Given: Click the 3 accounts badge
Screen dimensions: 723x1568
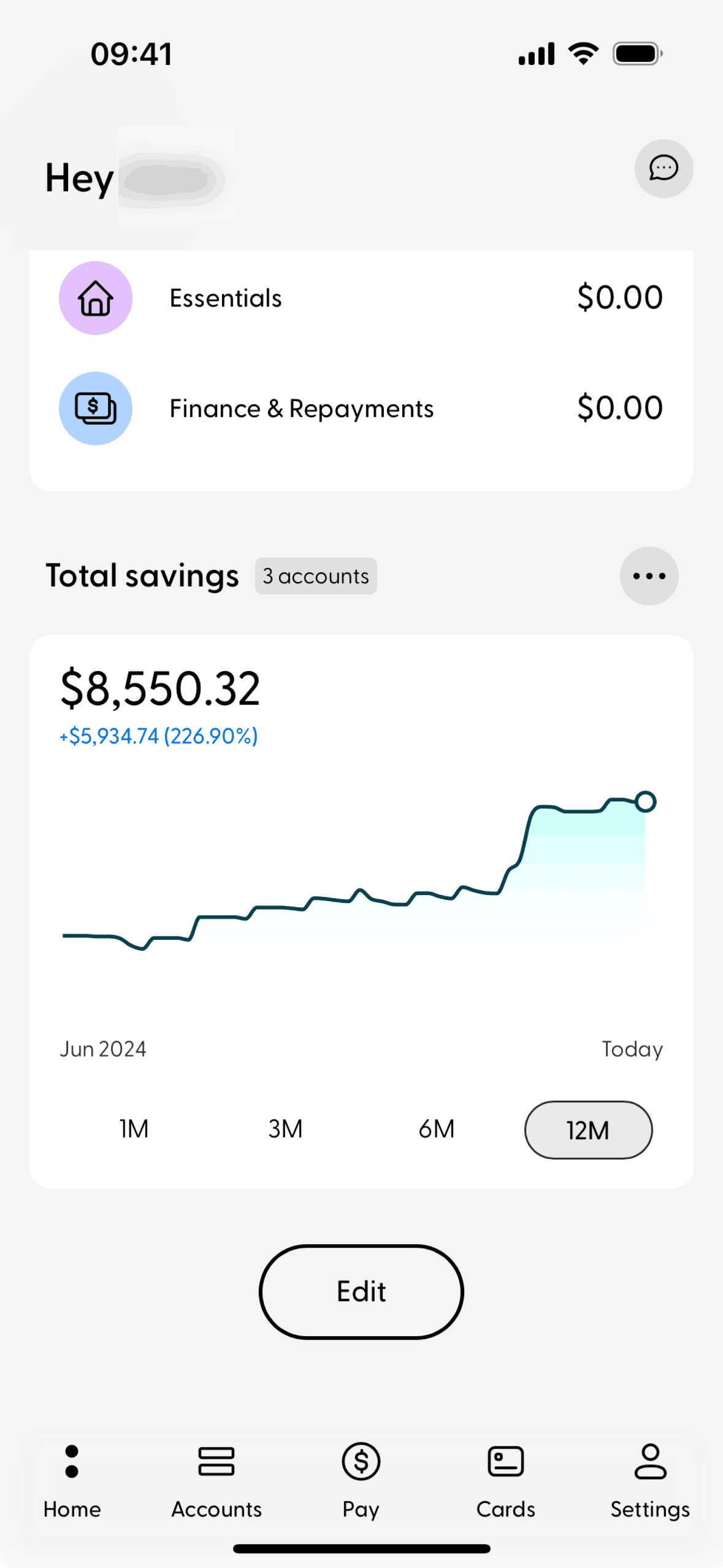Looking at the screenshot, I should [x=316, y=576].
